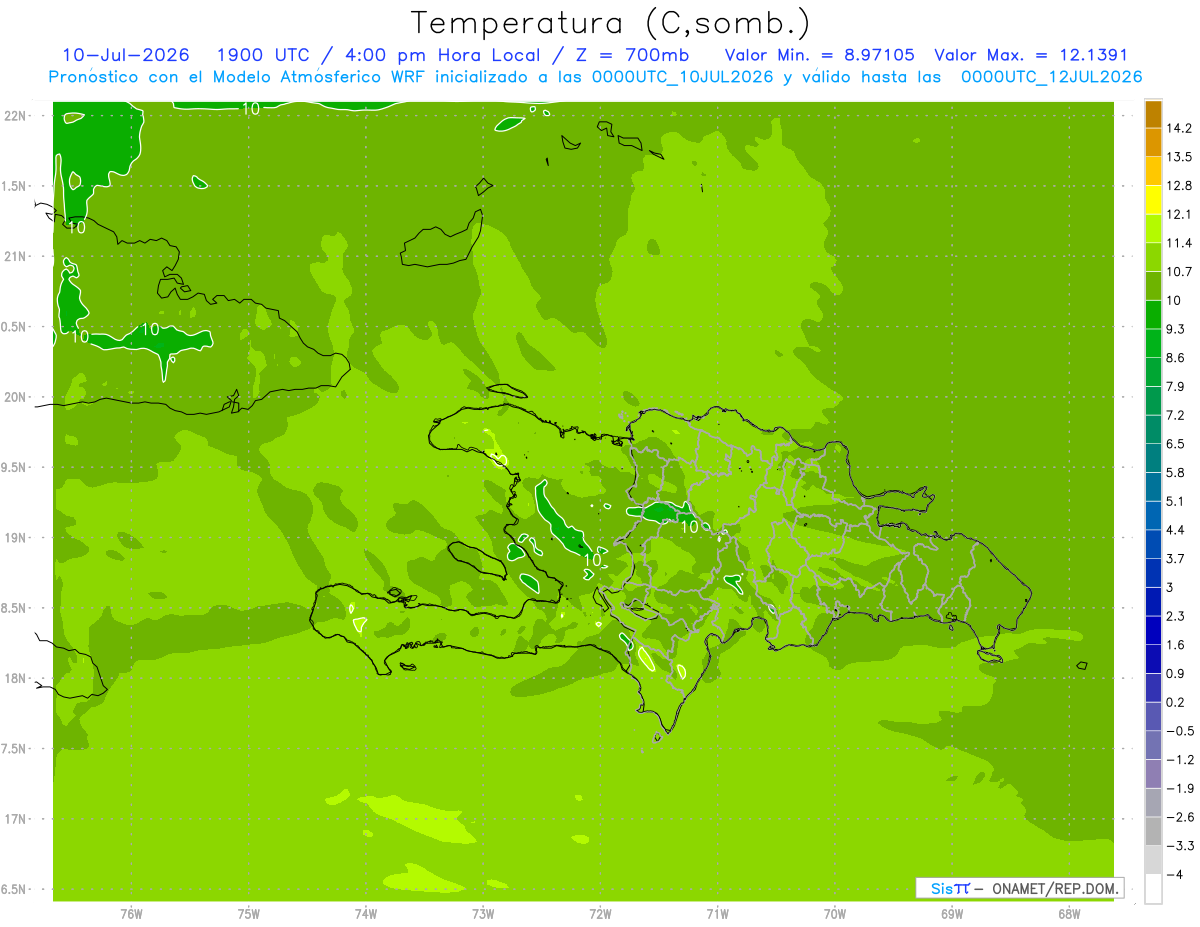Click "Valor Max. = 12.1391" text
The image size is (1200, 927).
(1031, 55)
